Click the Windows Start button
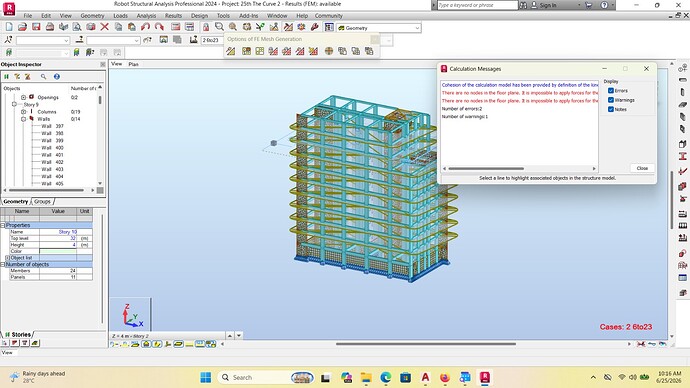 (x=206, y=377)
